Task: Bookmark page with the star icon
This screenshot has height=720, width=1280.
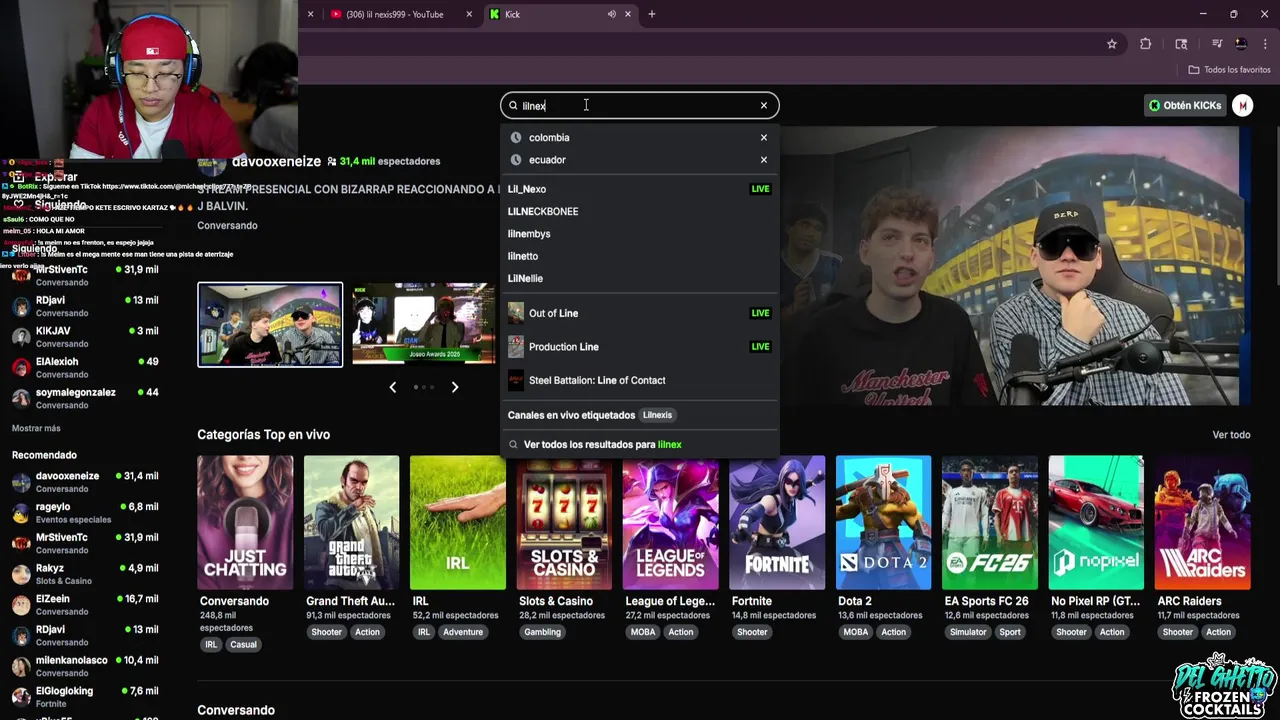Action: [1111, 44]
